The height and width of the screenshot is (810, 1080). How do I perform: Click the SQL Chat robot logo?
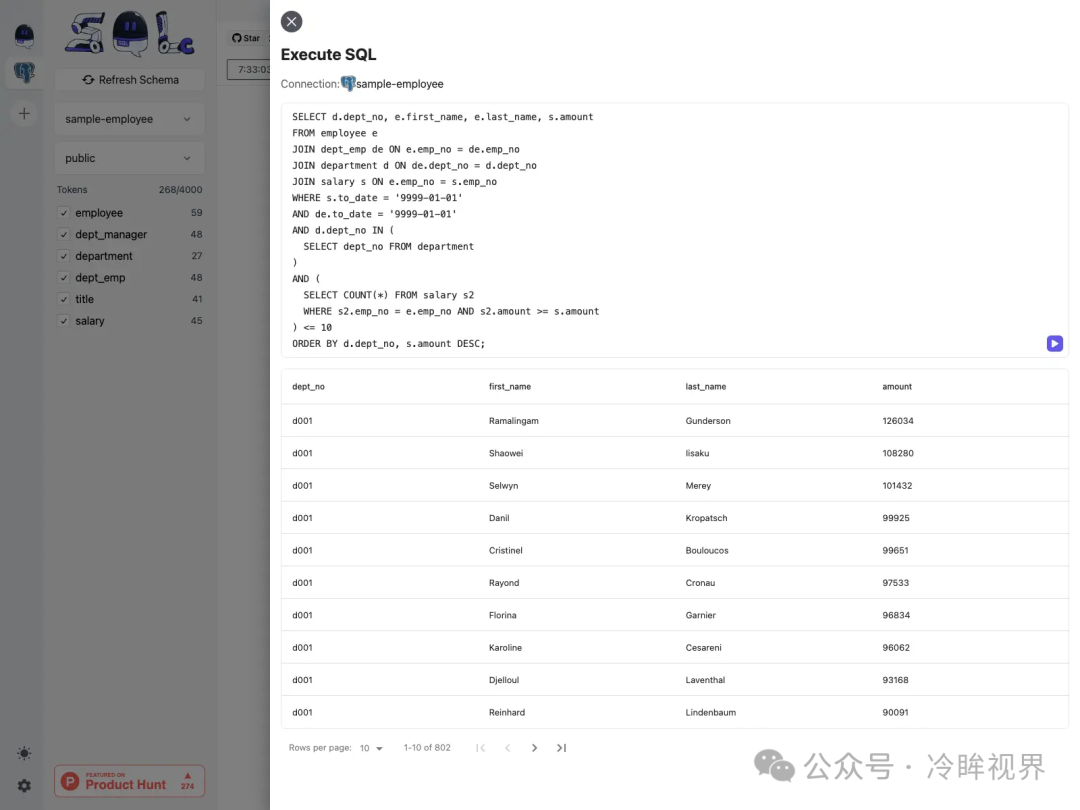point(129,33)
